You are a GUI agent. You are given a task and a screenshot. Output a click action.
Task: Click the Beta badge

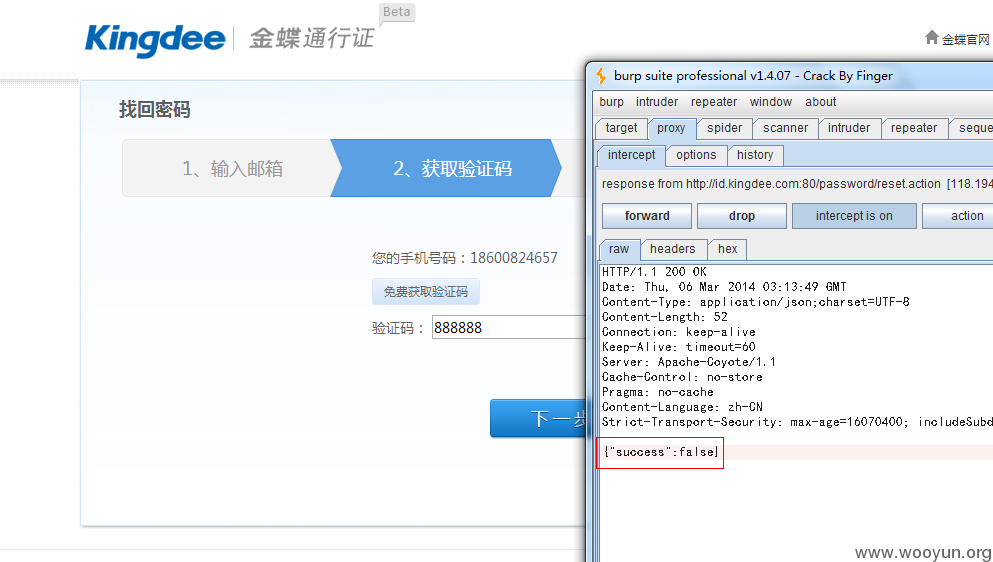click(x=397, y=12)
